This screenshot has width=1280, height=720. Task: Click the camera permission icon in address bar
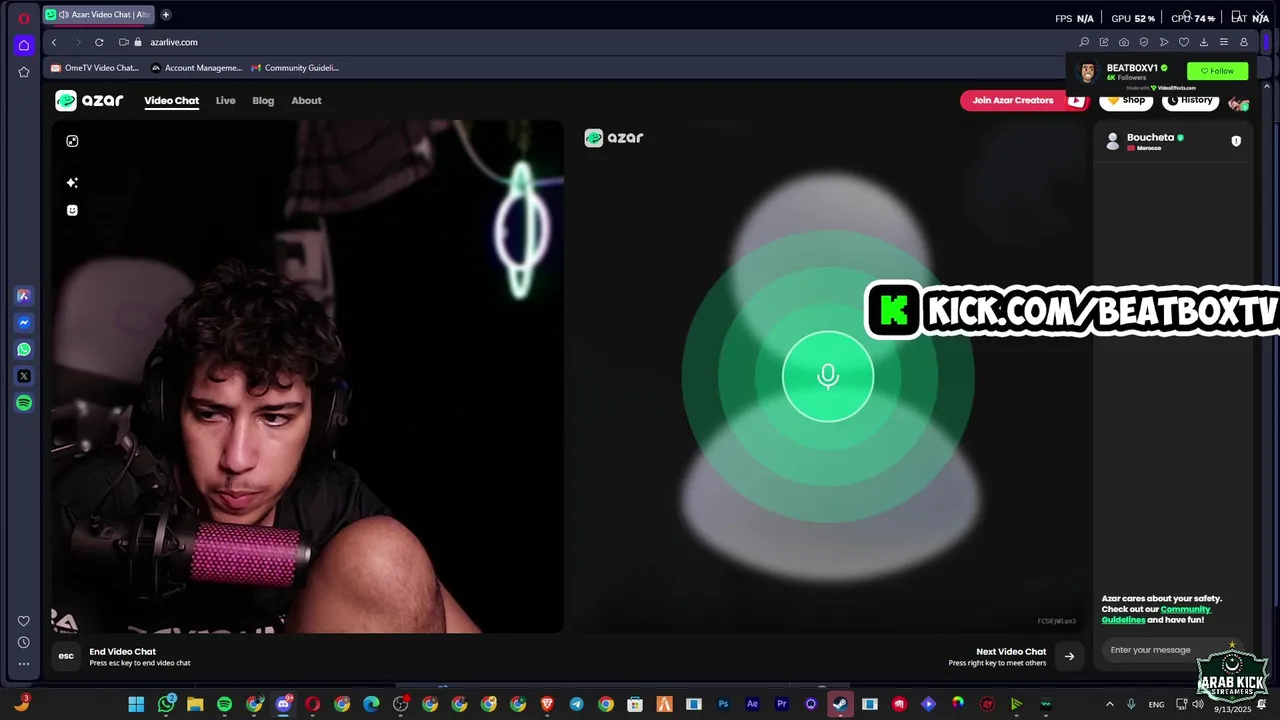[x=124, y=42]
